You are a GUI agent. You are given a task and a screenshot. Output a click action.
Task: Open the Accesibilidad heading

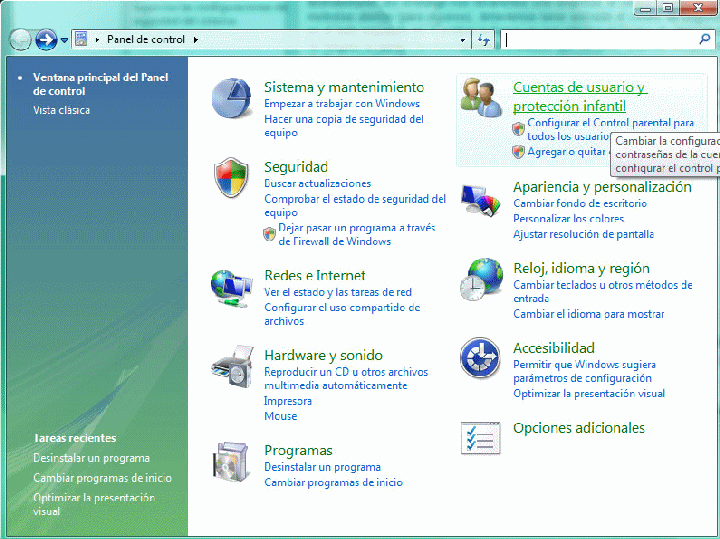[x=553, y=348]
